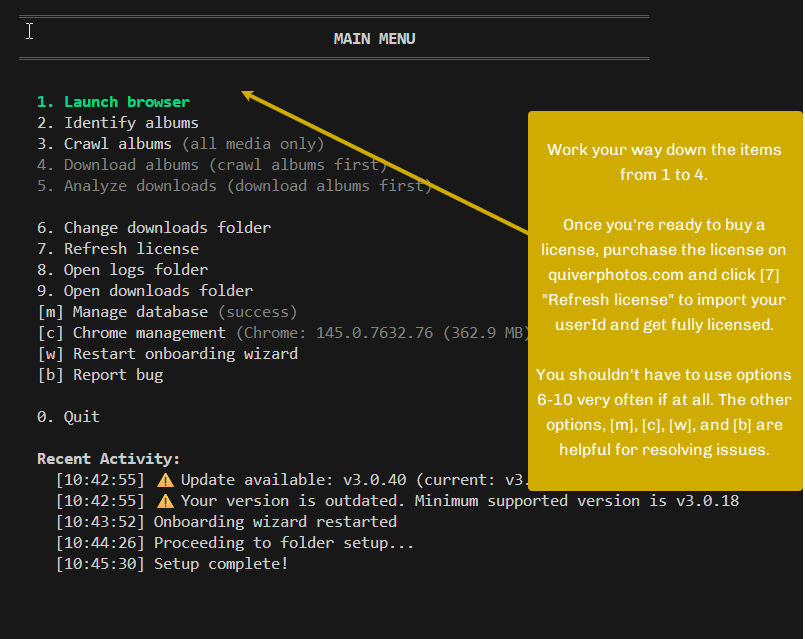Open "6. Change downloads folder"
Viewport: 805px width, 639px height.
coord(153,228)
